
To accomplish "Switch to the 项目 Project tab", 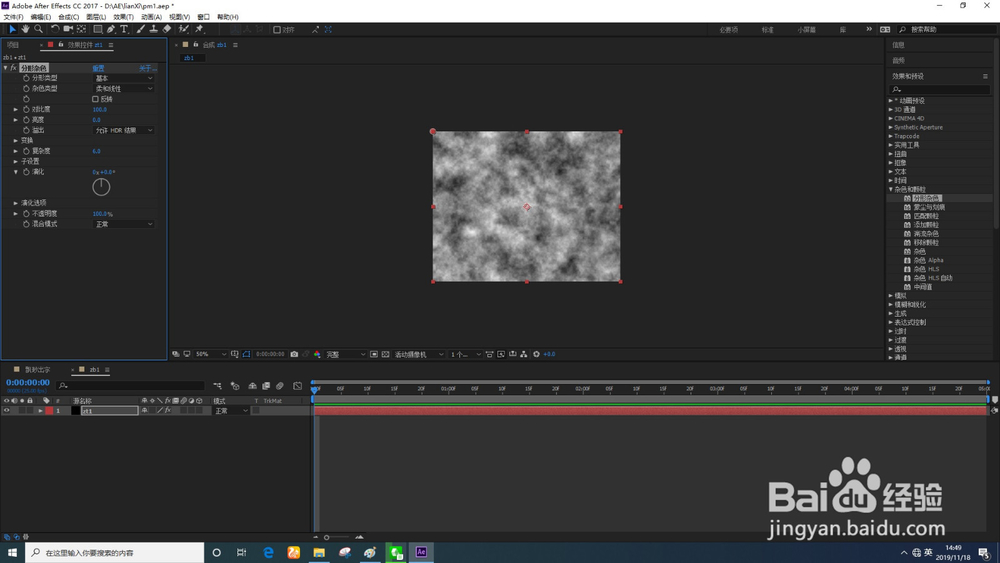I will point(13,45).
